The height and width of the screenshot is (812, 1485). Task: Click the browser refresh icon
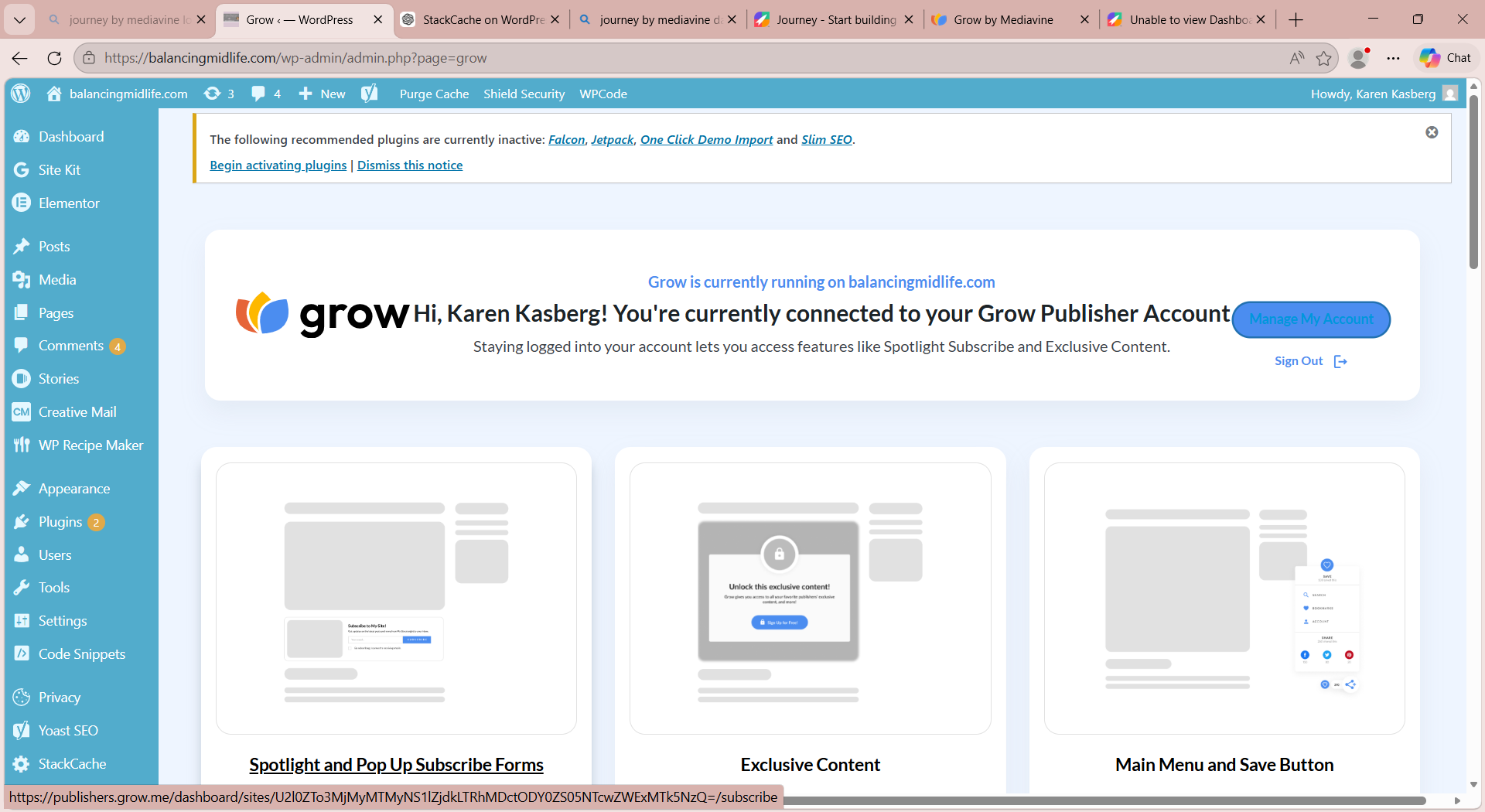(x=54, y=58)
